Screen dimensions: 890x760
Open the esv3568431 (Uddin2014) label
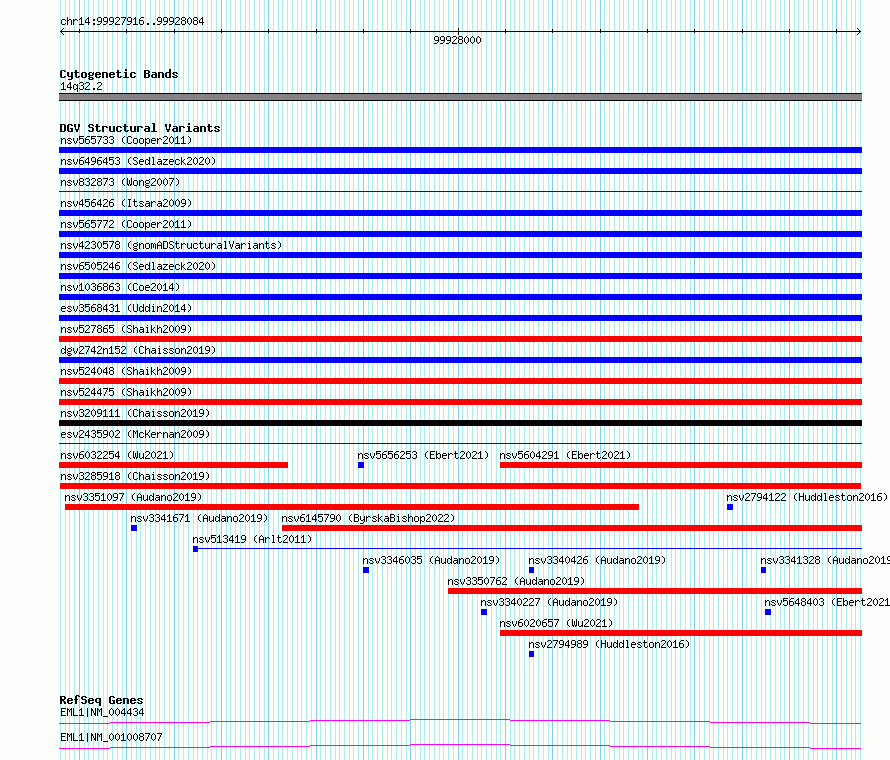[x=126, y=308]
